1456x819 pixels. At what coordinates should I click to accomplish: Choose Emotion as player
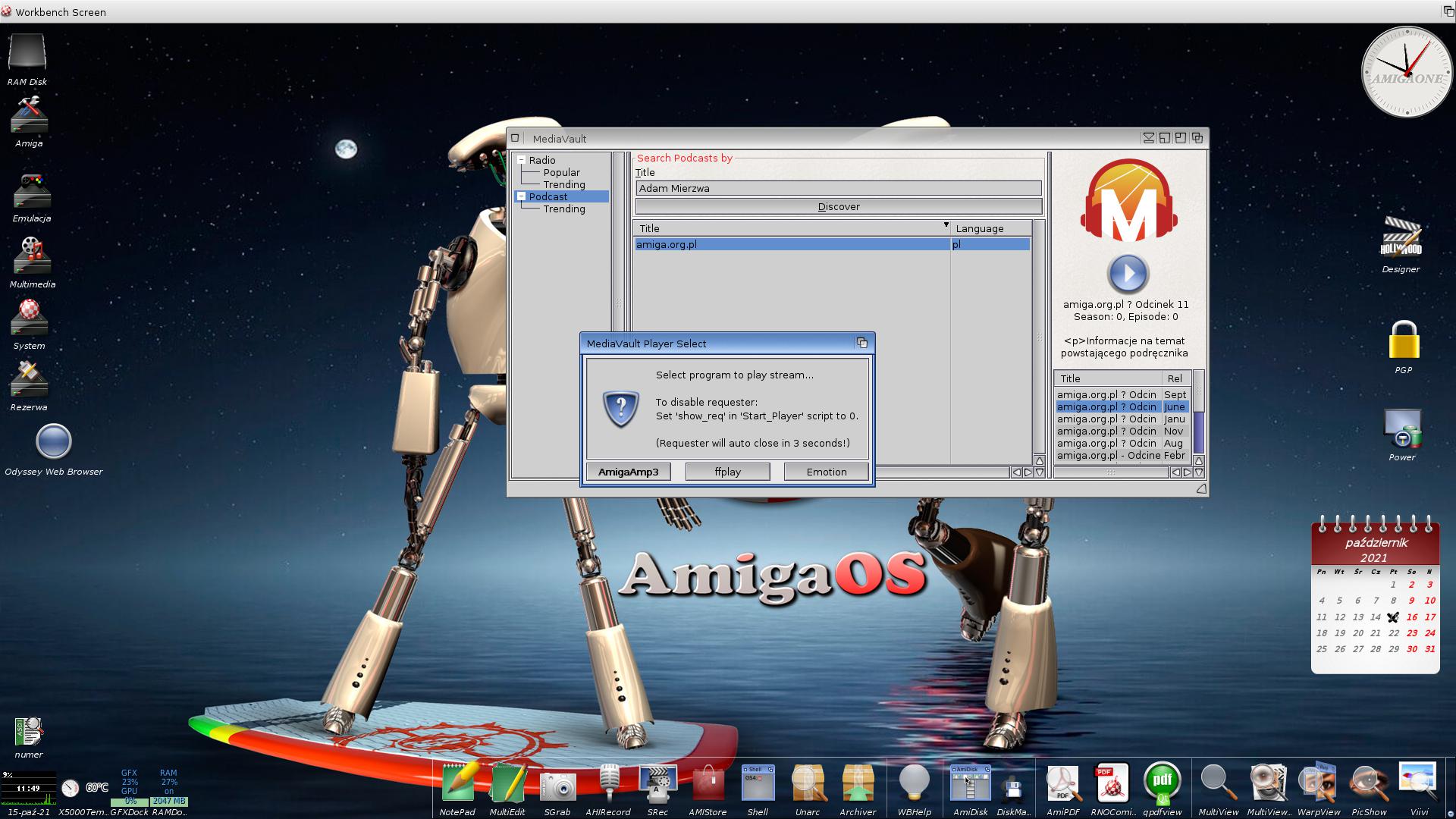click(826, 472)
